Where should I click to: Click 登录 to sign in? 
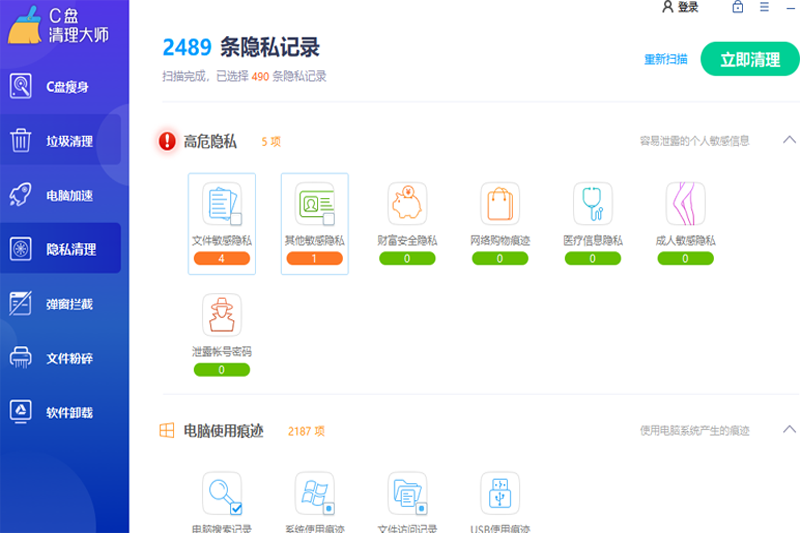[681, 7]
